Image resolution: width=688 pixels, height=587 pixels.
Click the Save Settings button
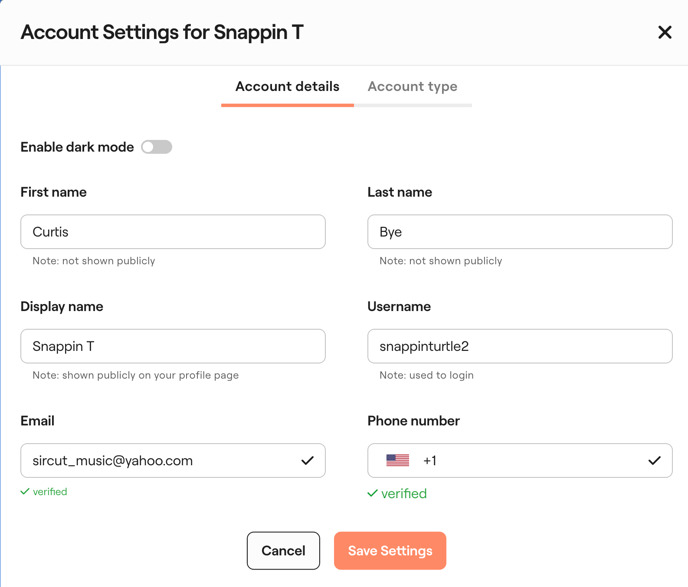pos(390,551)
